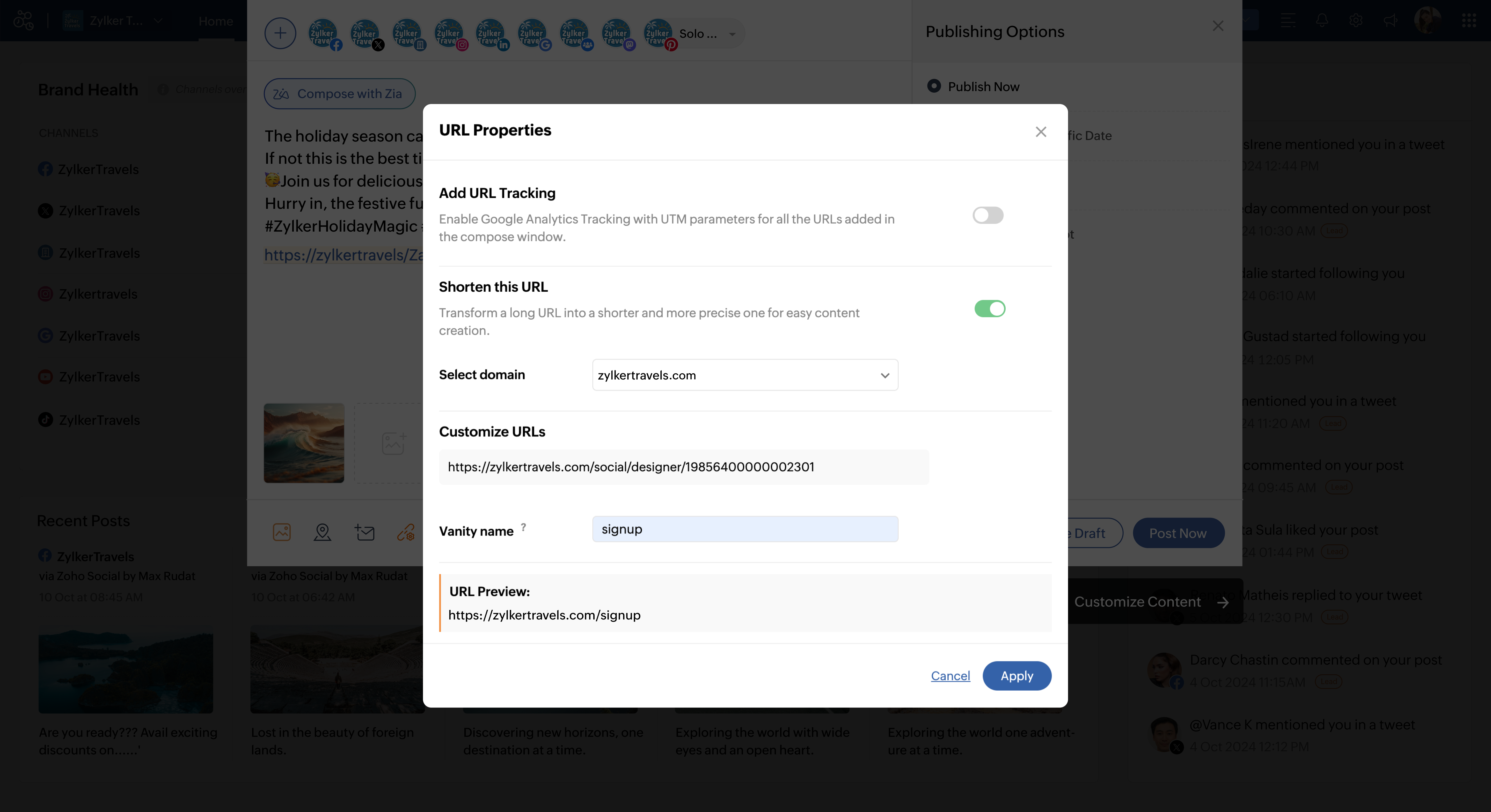The image size is (1491, 812).
Task: Click the Cancel link
Action: coord(950,675)
